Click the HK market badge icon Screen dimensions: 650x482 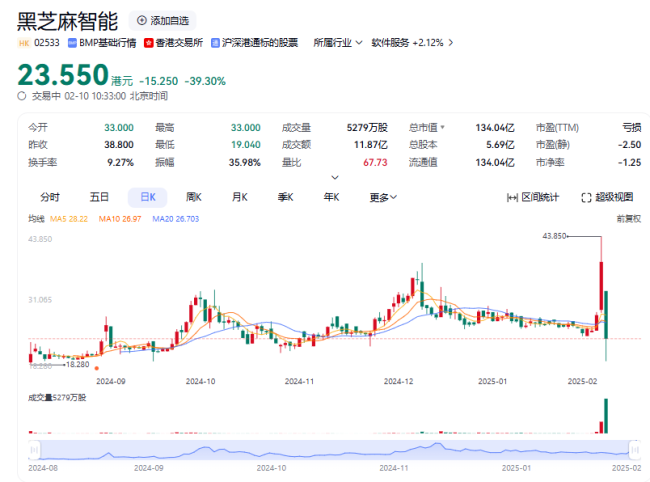[24, 43]
